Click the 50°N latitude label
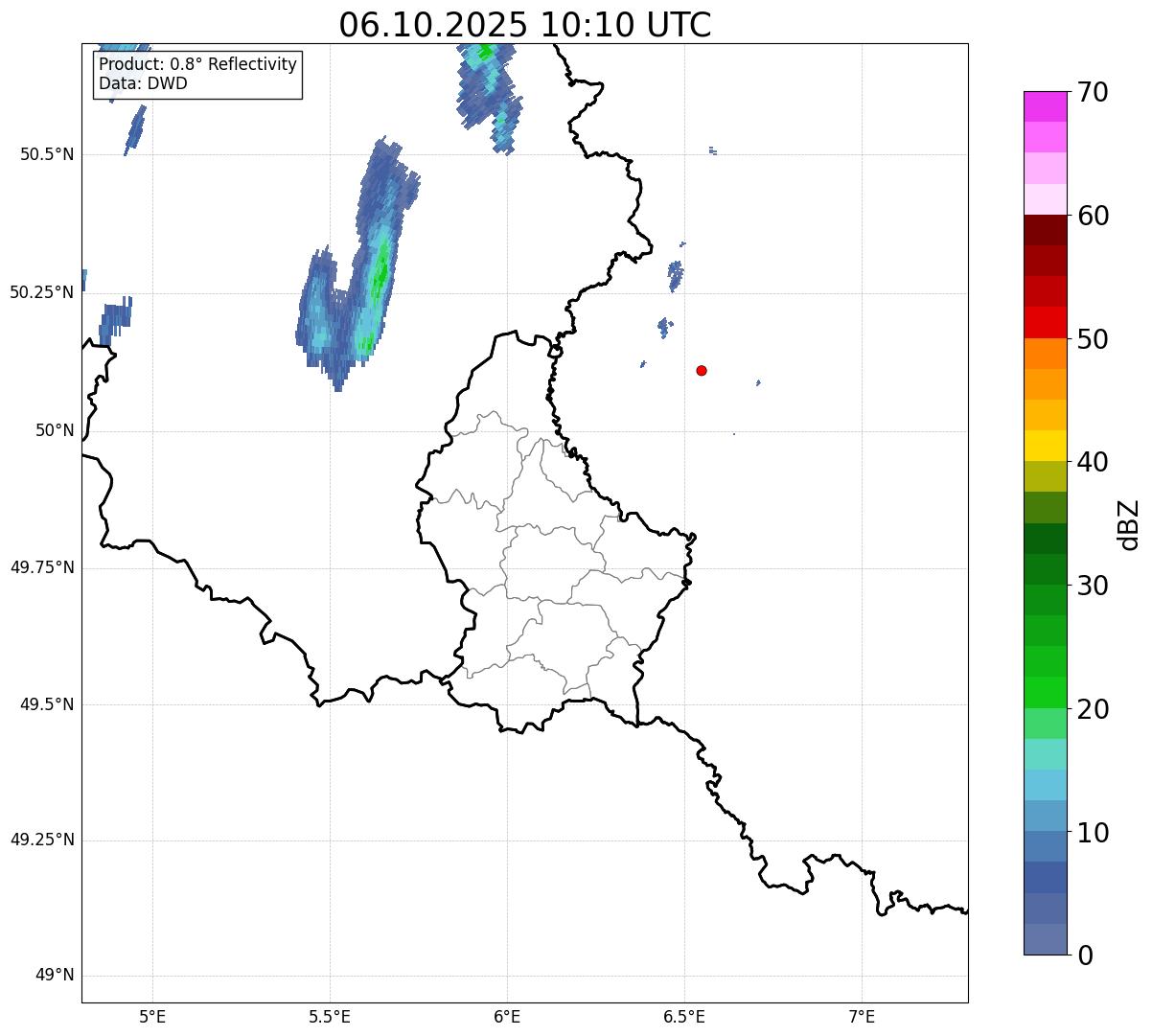The height and width of the screenshot is (1036, 1152). pos(55,431)
